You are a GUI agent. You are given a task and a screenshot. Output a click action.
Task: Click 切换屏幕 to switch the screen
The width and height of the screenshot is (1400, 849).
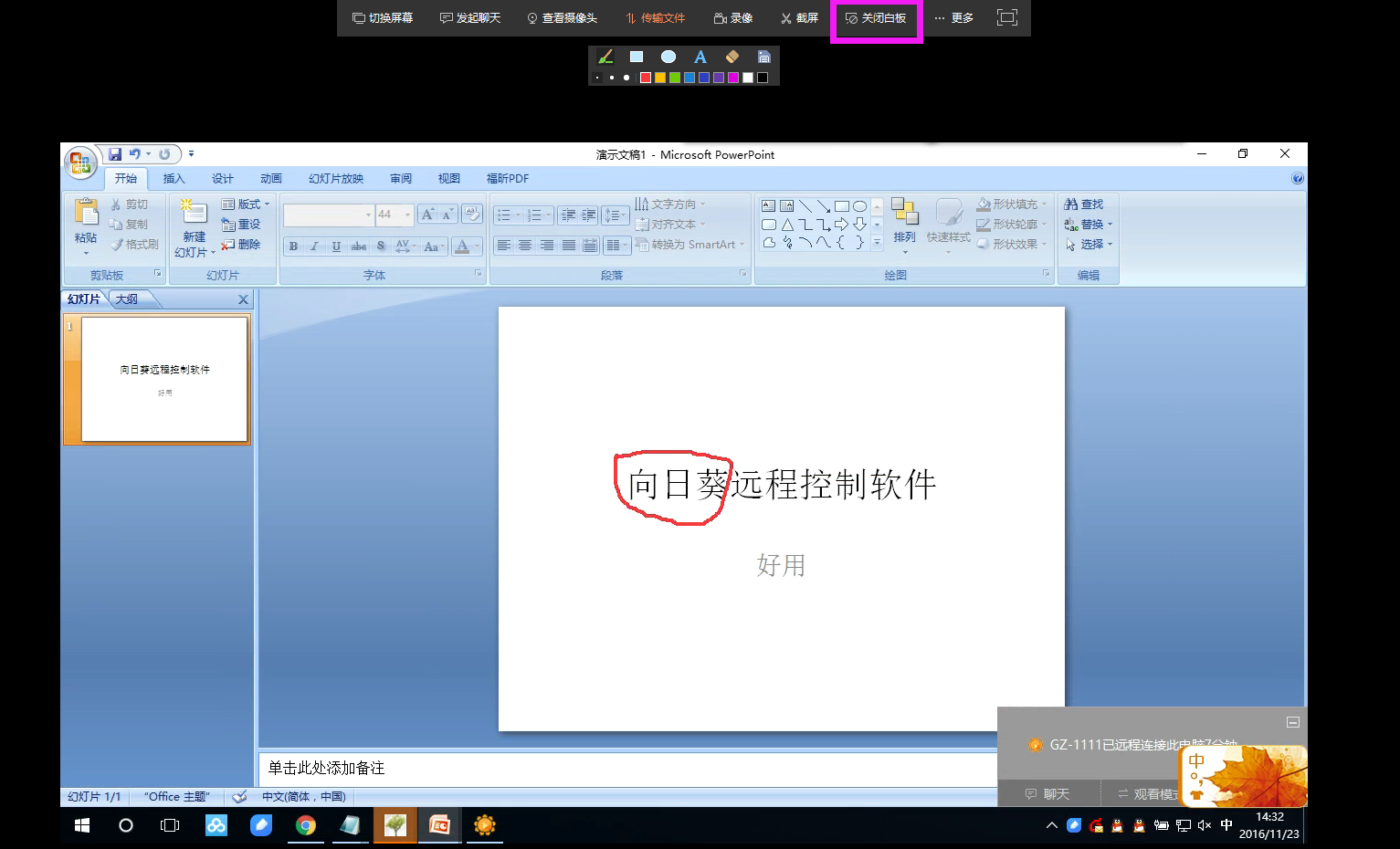point(383,18)
